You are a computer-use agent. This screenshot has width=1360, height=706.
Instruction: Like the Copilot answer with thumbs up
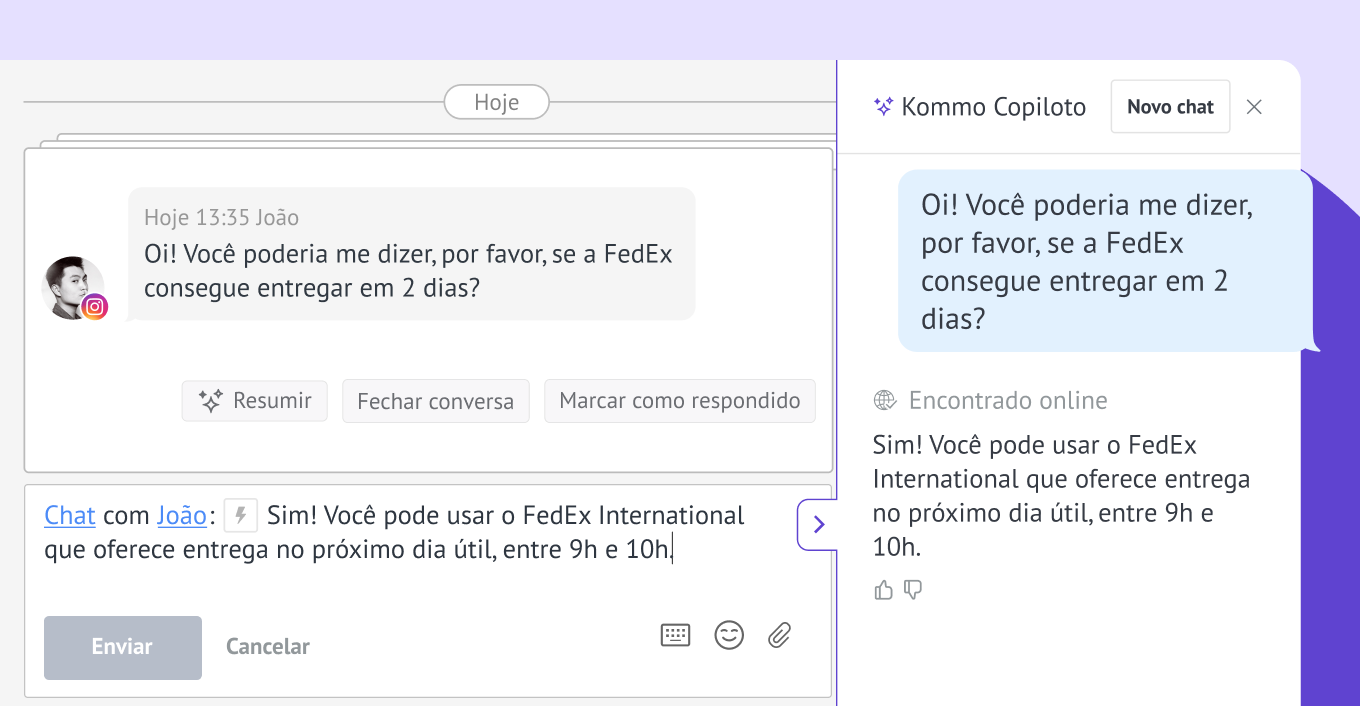coord(883,590)
